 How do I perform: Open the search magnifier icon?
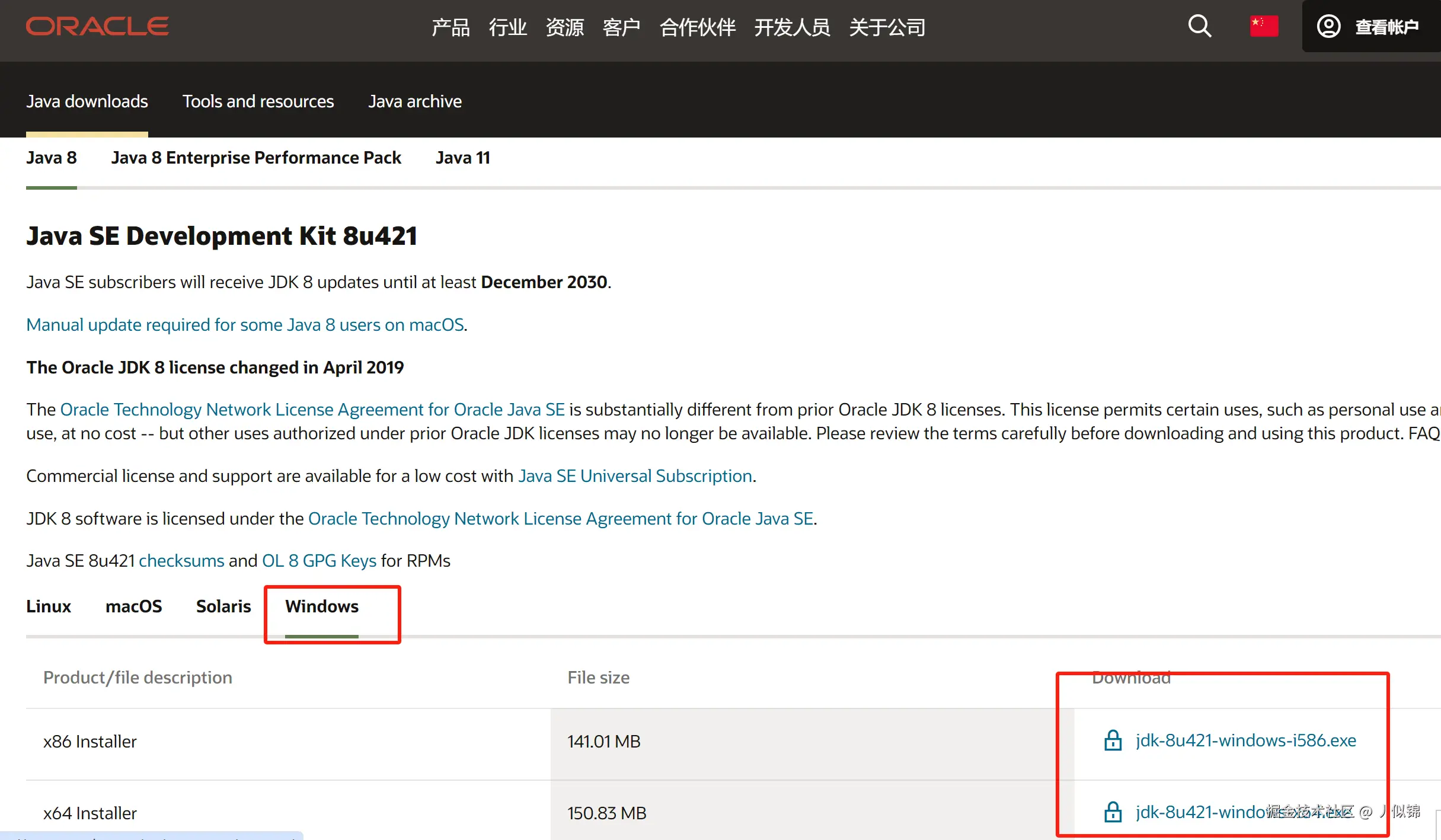click(1199, 26)
